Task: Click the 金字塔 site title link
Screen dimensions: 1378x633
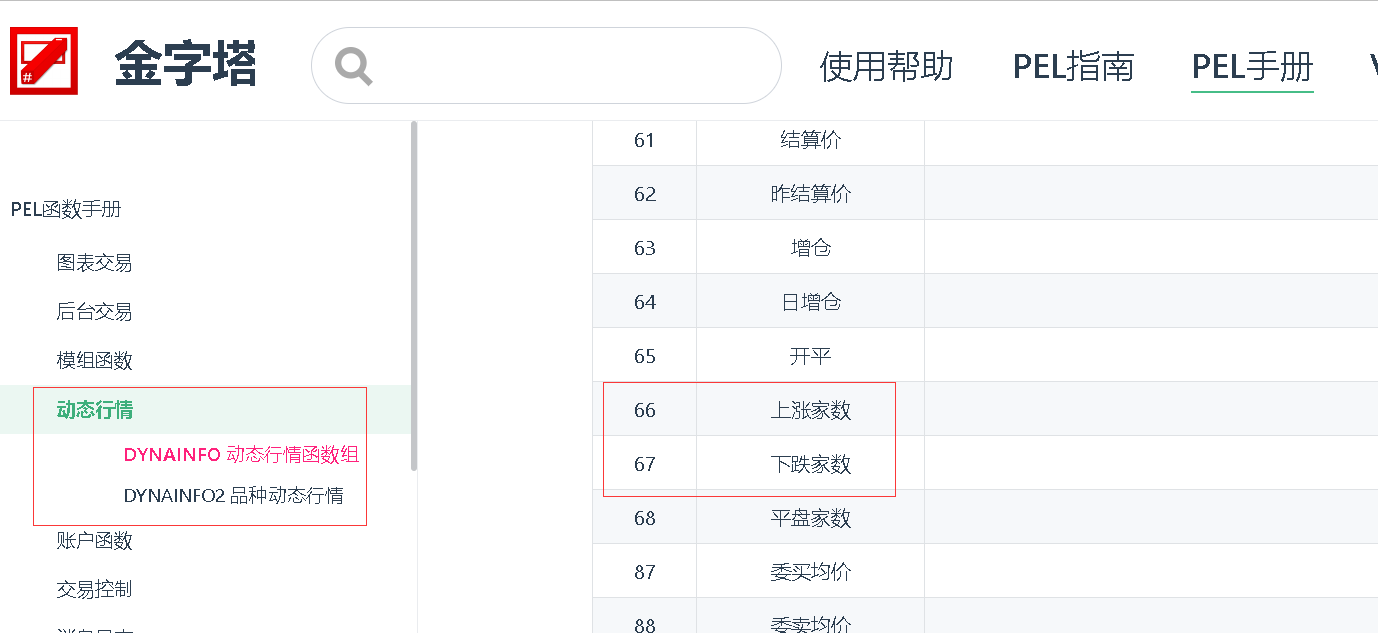Action: point(185,65)
